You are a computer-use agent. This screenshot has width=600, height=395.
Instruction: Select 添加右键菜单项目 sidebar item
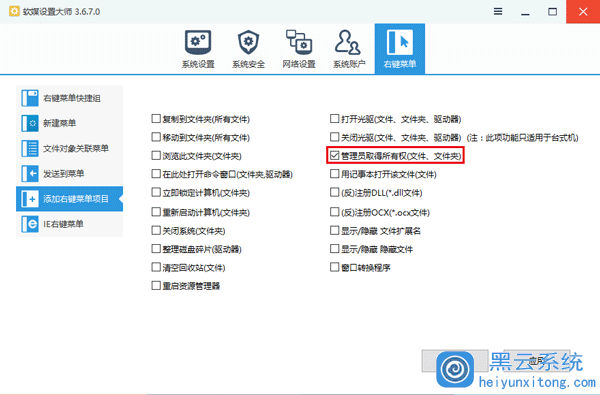click(69, 199)
